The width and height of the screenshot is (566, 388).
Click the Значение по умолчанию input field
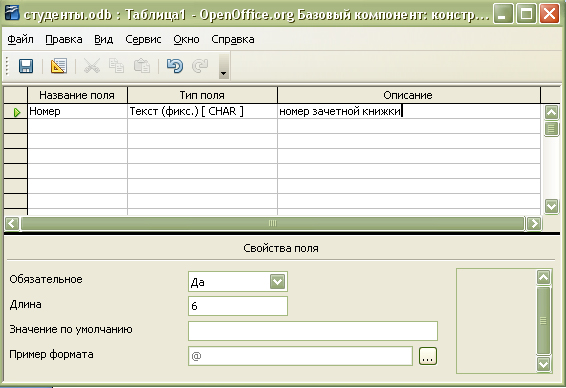[313, 331]
